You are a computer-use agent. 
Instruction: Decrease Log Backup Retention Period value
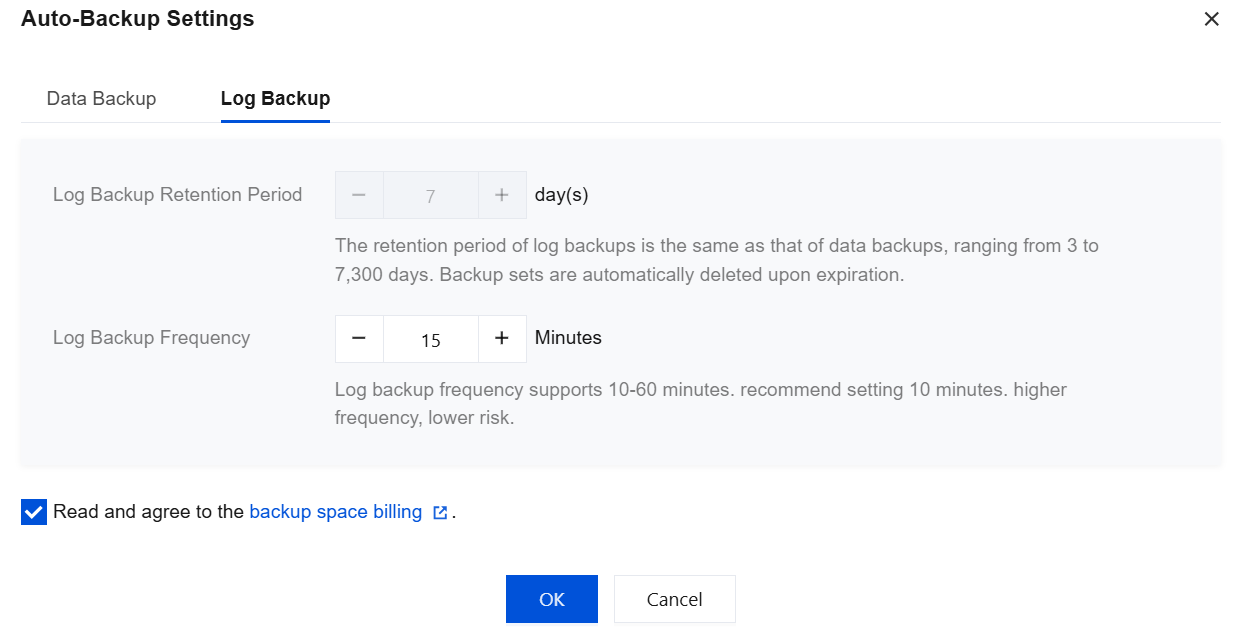pos(359,195)
